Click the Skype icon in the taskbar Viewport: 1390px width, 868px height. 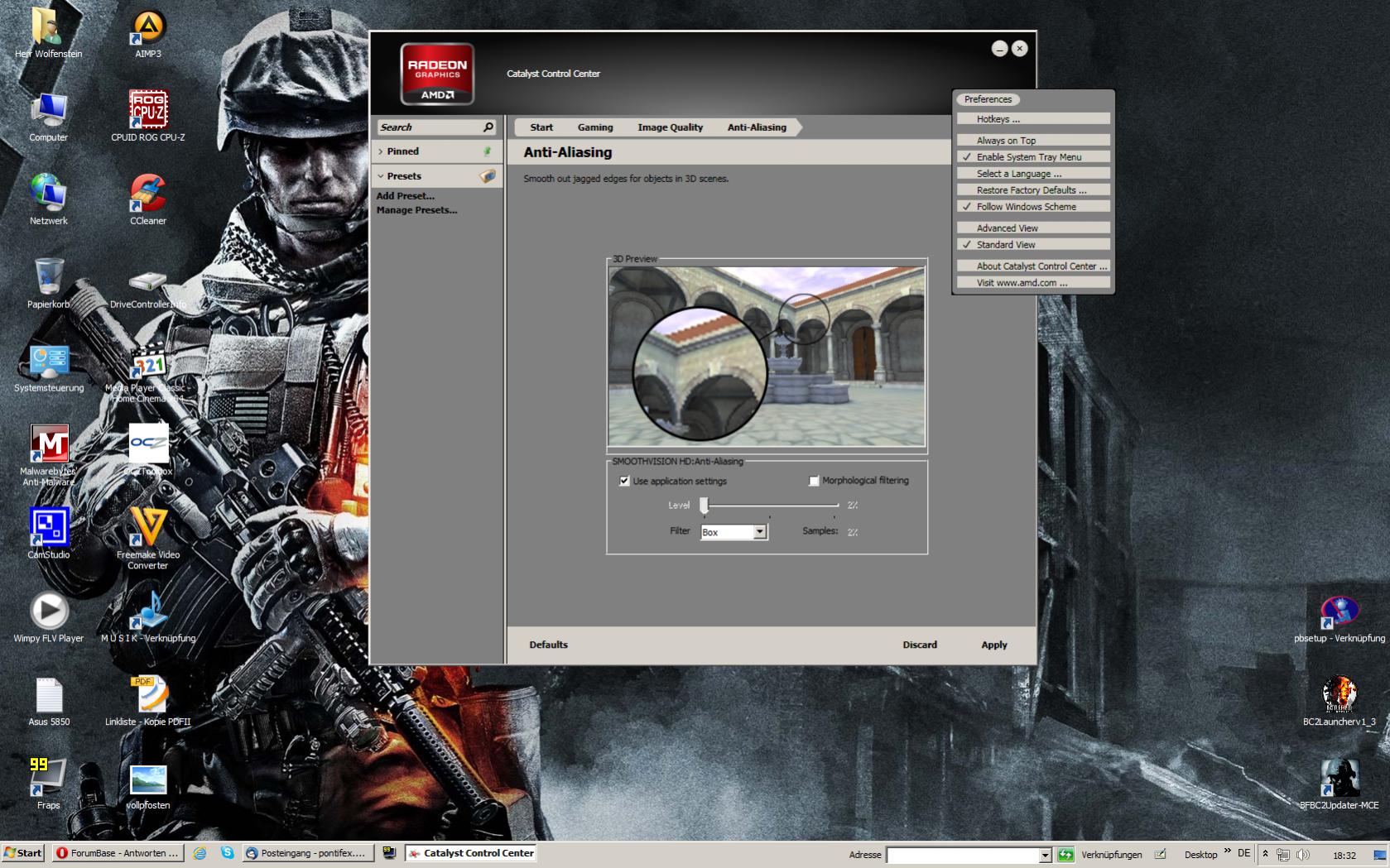[227, 853]
